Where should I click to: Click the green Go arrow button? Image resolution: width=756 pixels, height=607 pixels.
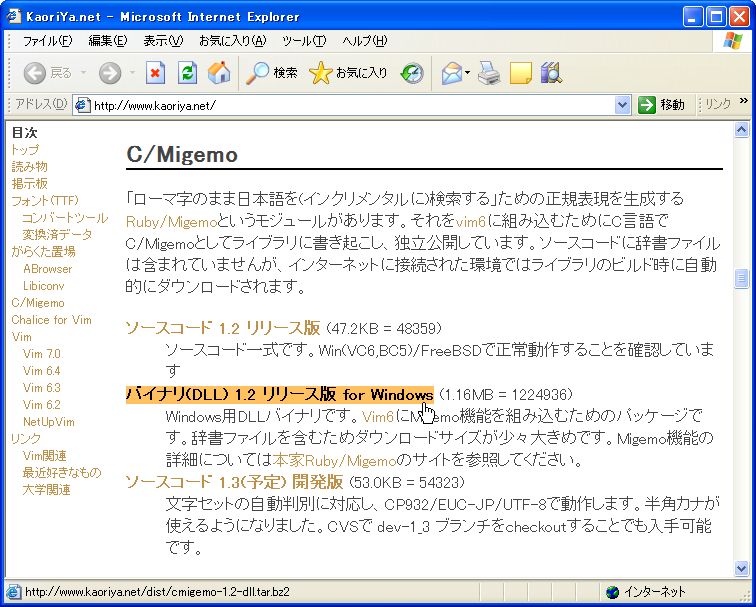coord(647,105)
